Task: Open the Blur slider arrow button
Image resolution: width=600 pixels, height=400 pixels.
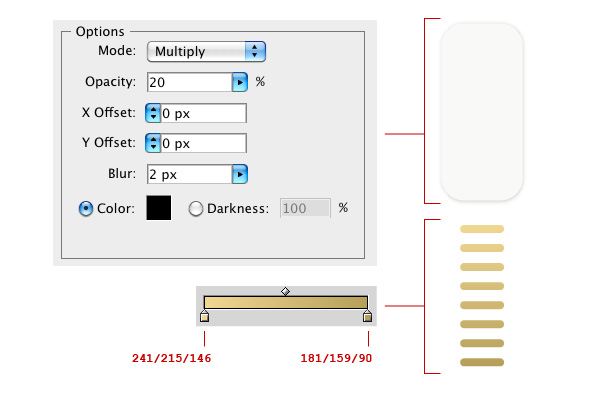Action: click(x=240, y=174)
